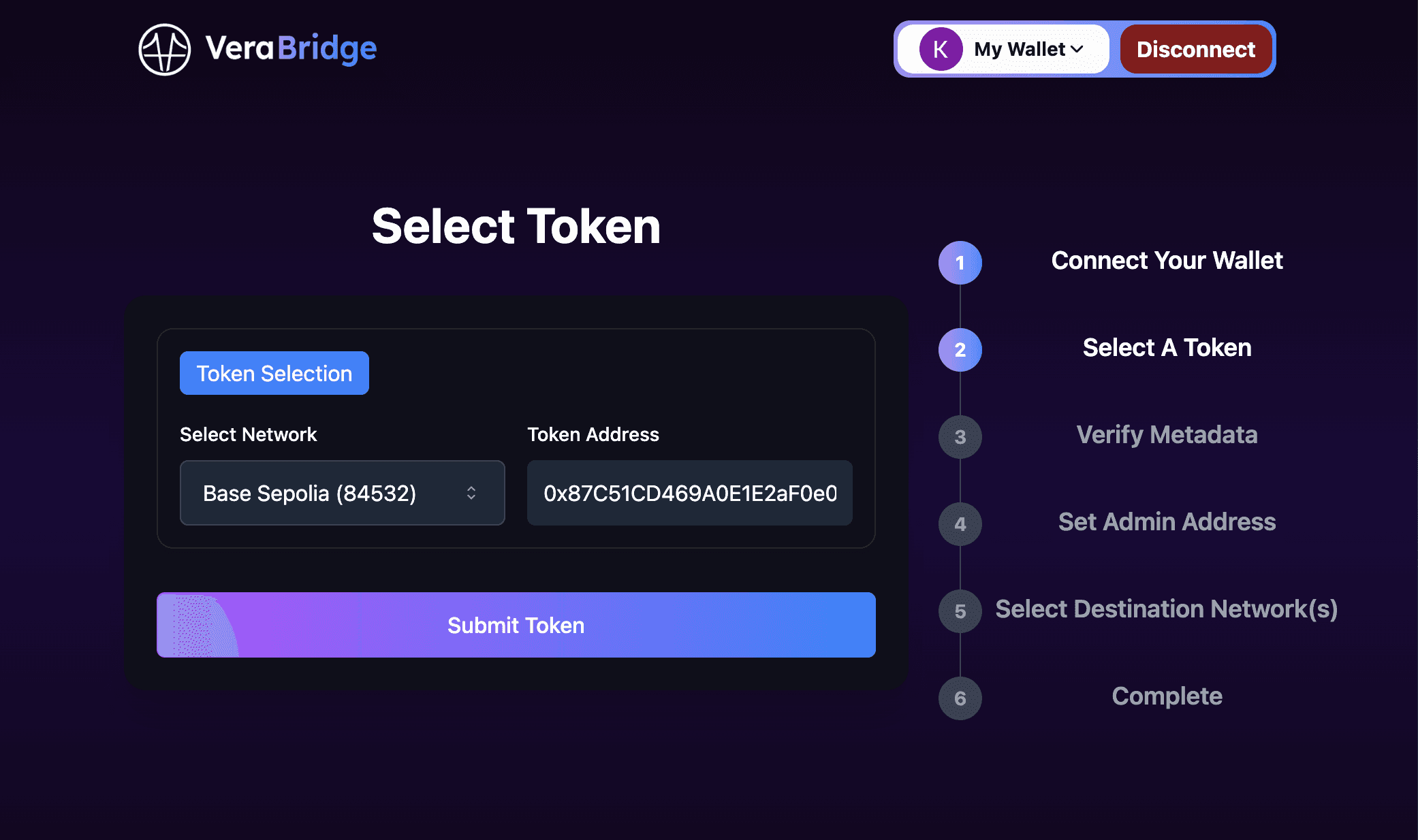The height and width of the screenshot is (840, 1418).
Task: Click step 3 circle for Verify Metadata
Action: (960, 437)
